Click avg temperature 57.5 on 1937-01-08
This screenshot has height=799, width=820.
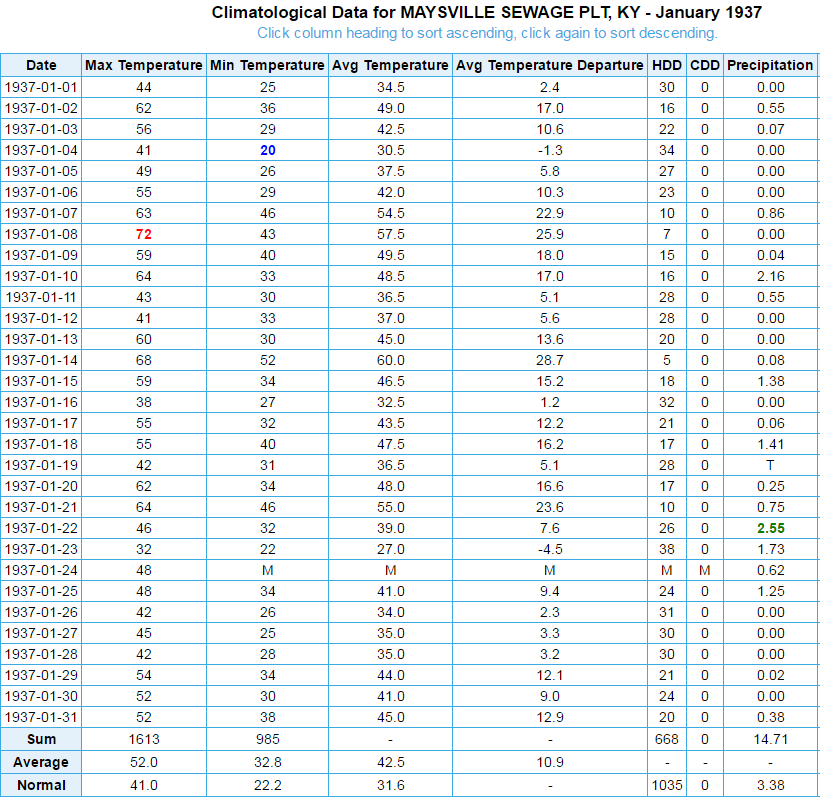pos(391,234)
